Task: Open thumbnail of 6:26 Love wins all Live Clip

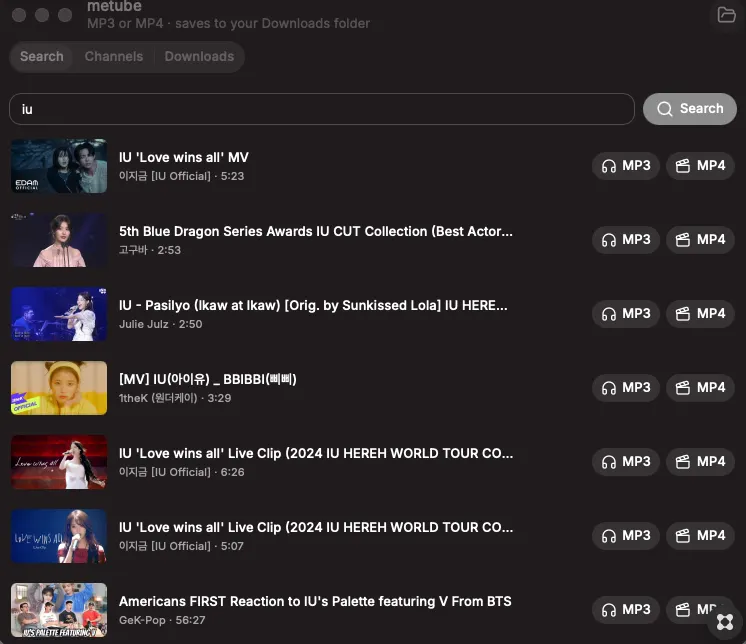Action: 59,462
